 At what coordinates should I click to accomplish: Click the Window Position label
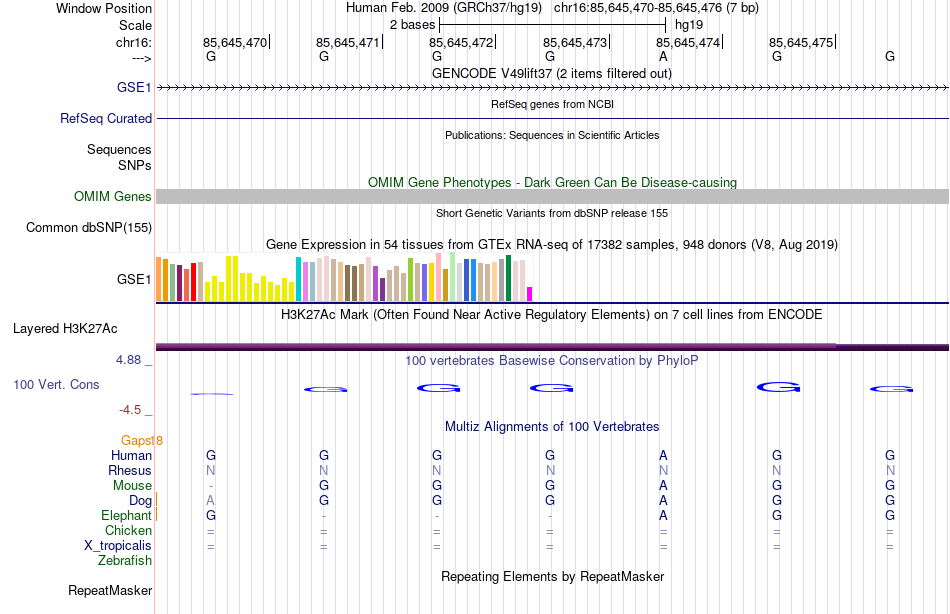tap(104, 8)
